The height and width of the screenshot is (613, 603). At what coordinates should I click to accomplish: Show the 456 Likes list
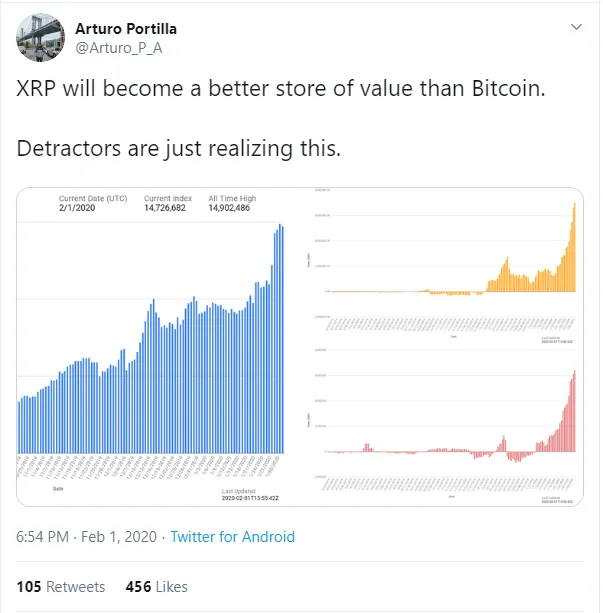click(156, 586)
